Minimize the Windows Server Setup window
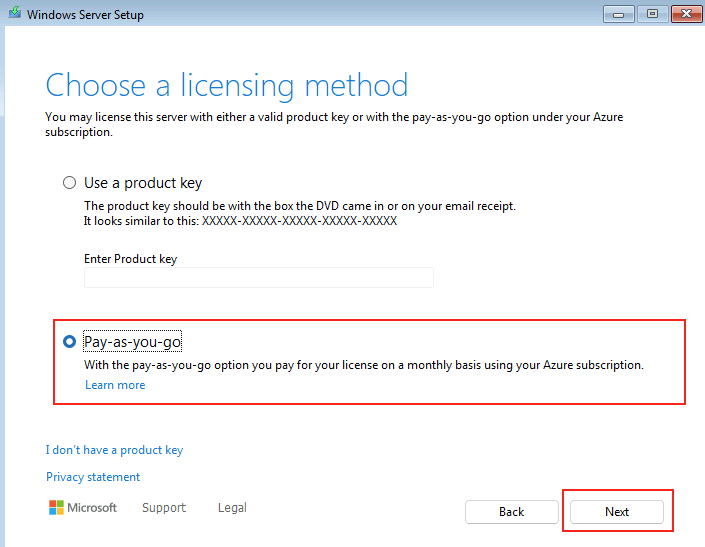 click(619, 14)
